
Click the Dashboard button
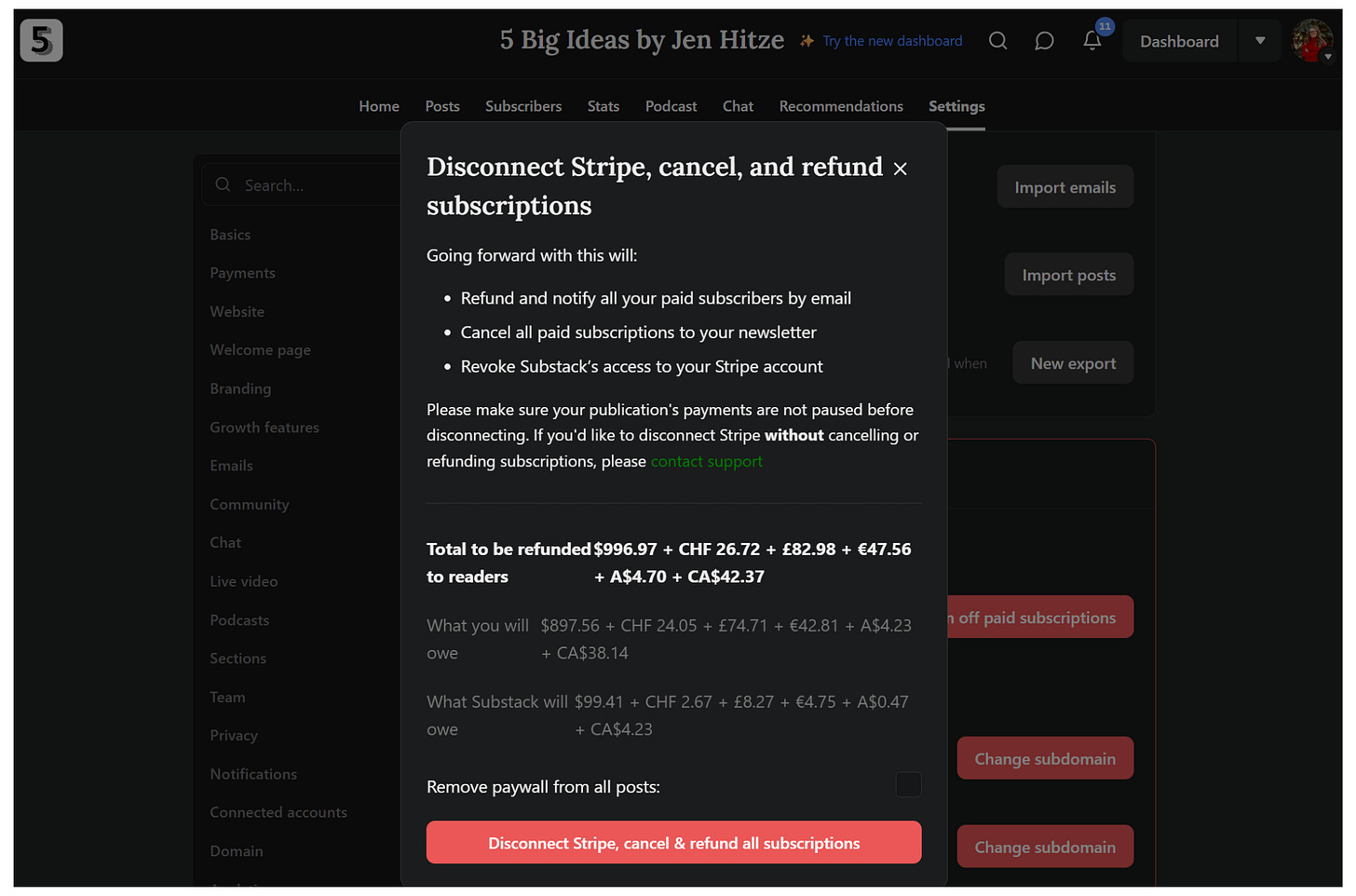coord(1179,41)
